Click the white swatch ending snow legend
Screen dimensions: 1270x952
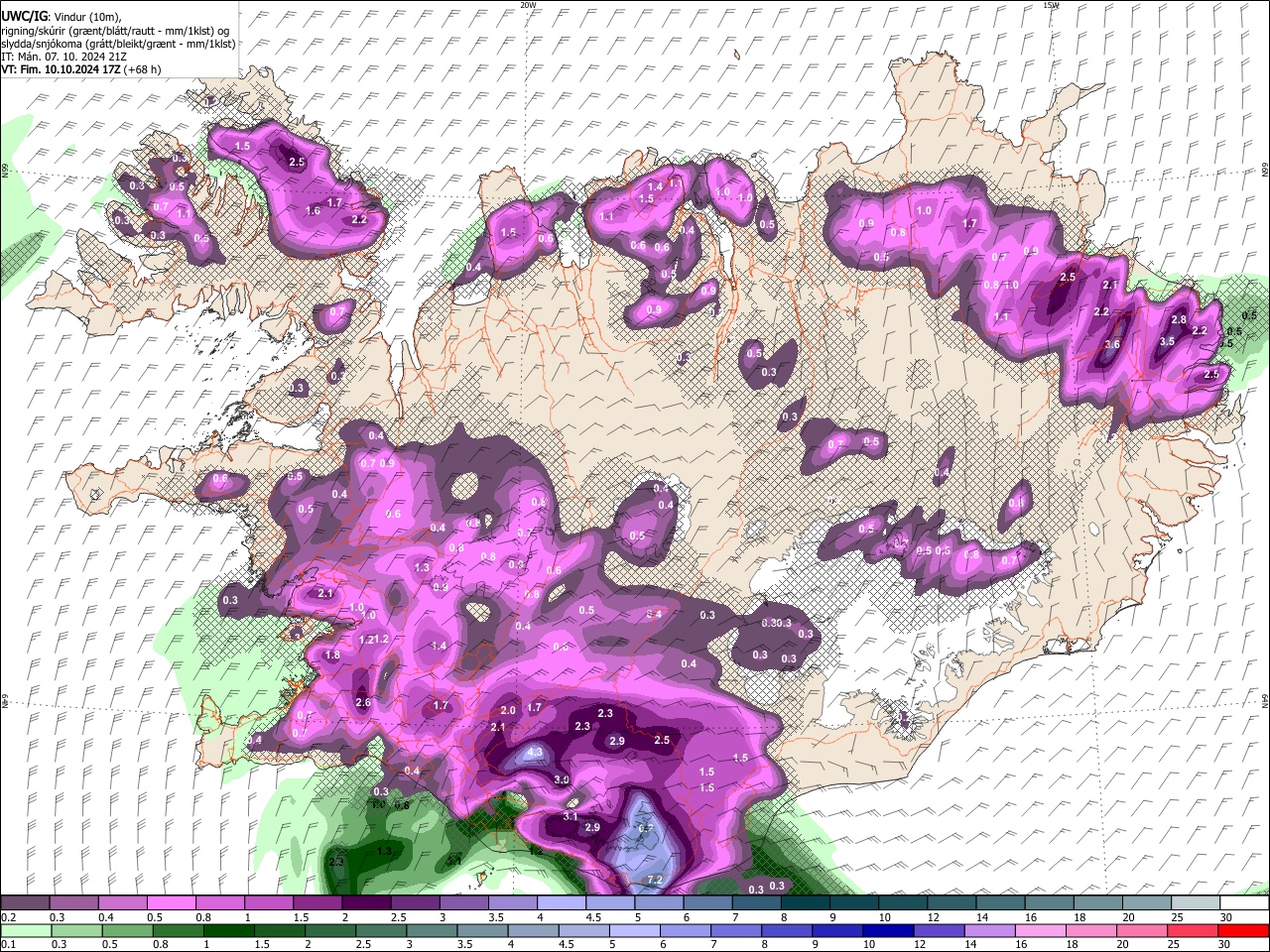[x=1244, y=903]
